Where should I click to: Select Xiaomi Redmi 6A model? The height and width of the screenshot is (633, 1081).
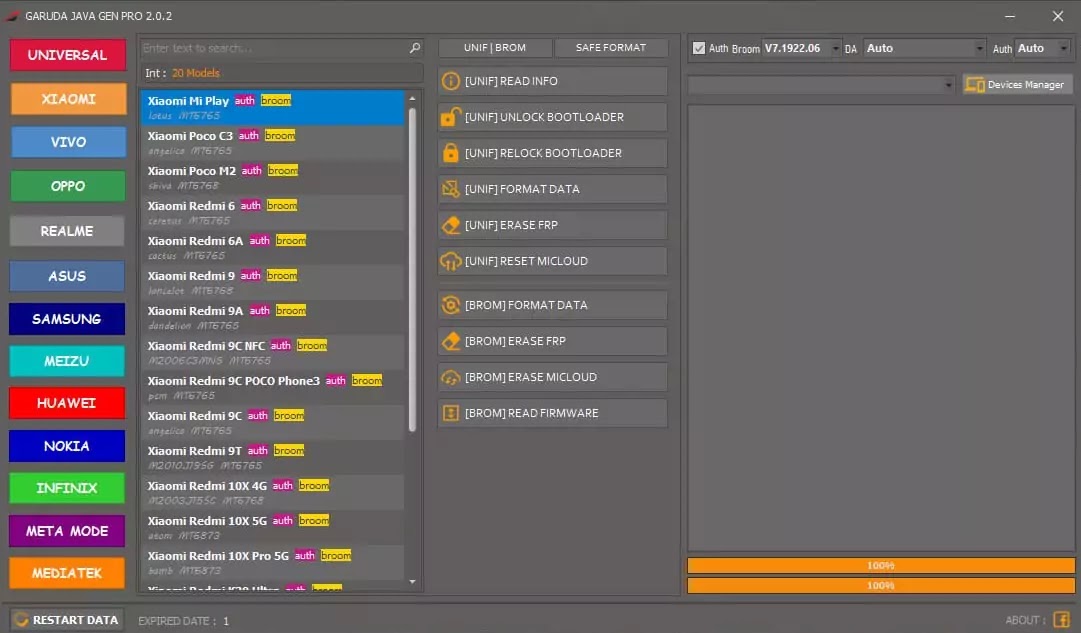272,248
